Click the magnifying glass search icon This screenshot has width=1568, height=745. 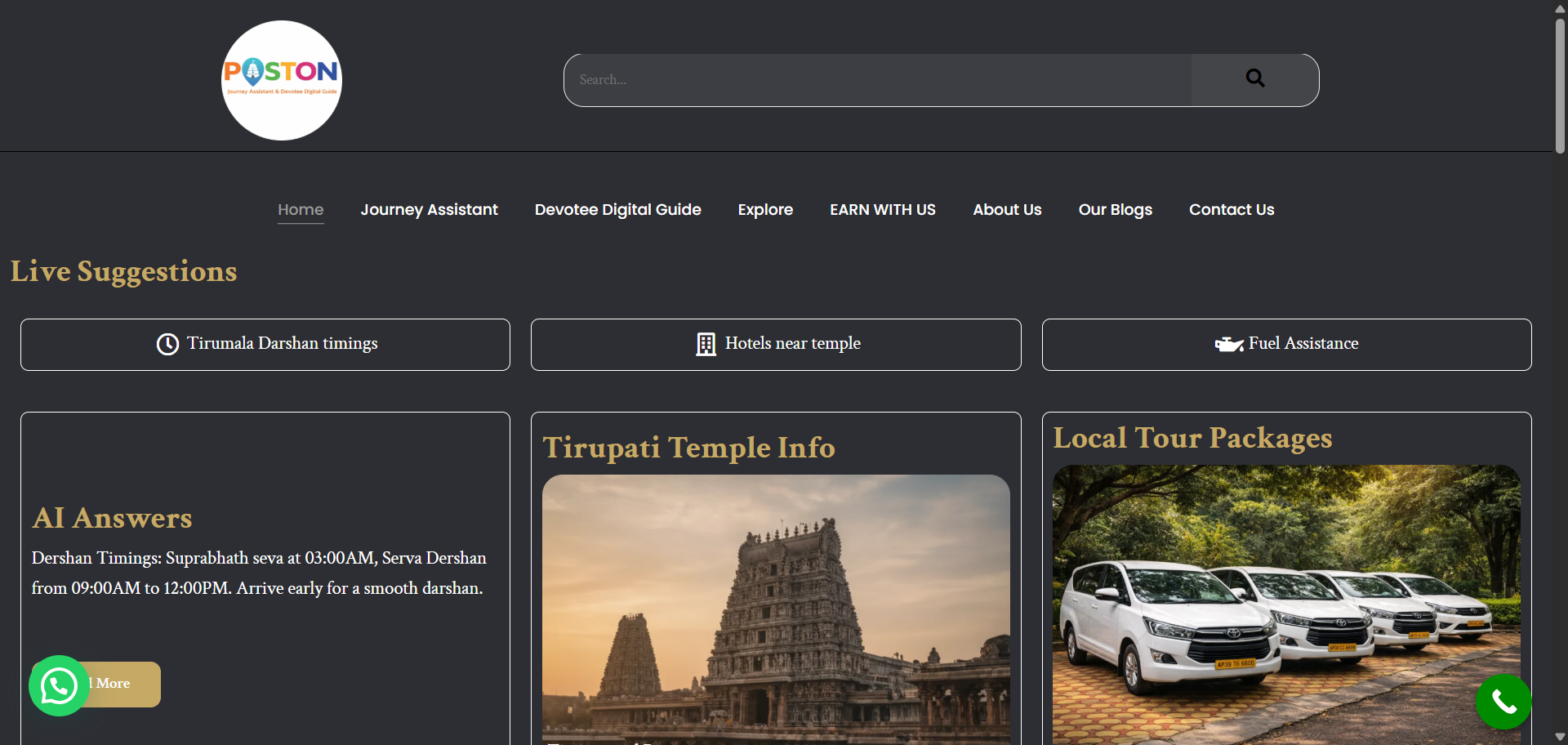1254,78
